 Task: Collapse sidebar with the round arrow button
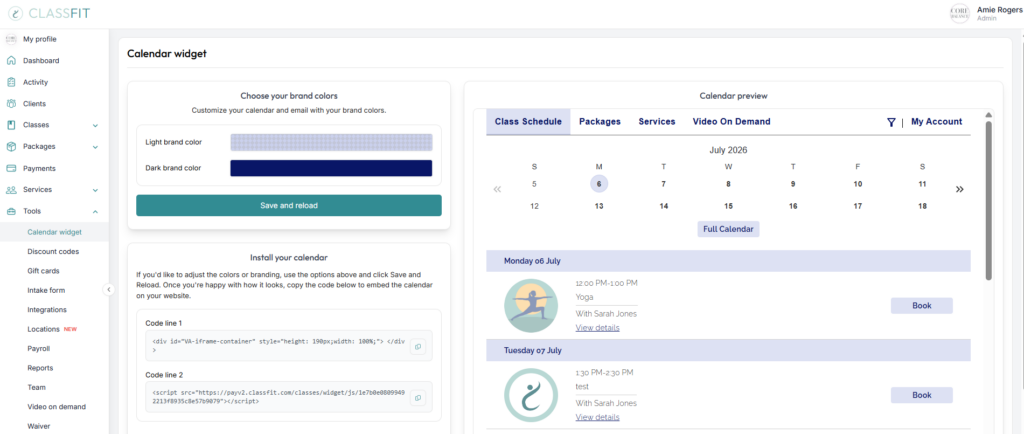click(109, 289)
